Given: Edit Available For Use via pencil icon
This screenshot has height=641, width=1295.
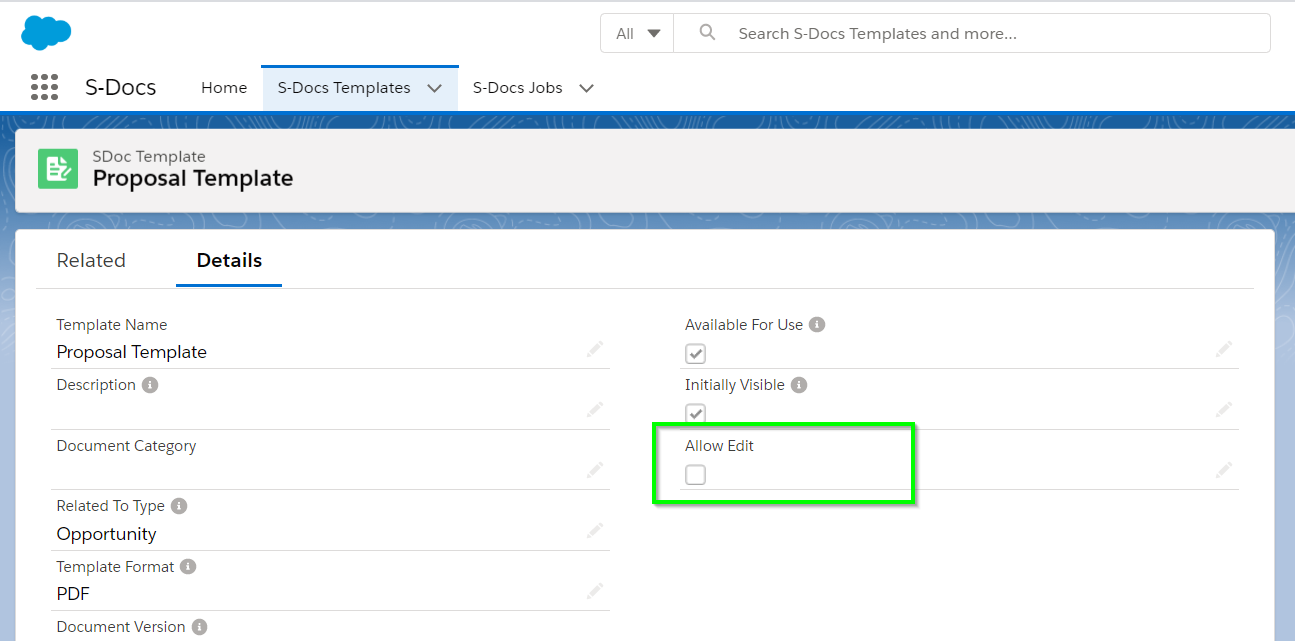Looking at the screenshot, I should (x=1224, y=349).
